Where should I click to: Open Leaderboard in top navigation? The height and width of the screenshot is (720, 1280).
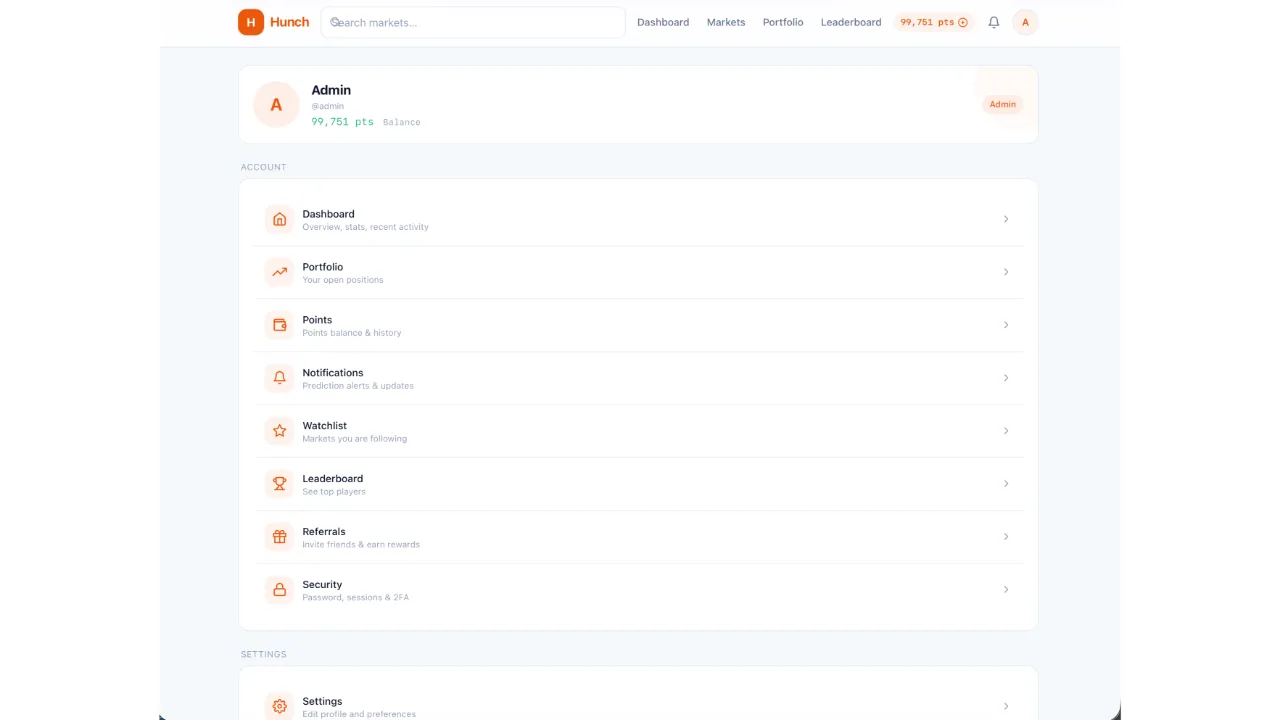pyautogui.click(x=851, y=22)
